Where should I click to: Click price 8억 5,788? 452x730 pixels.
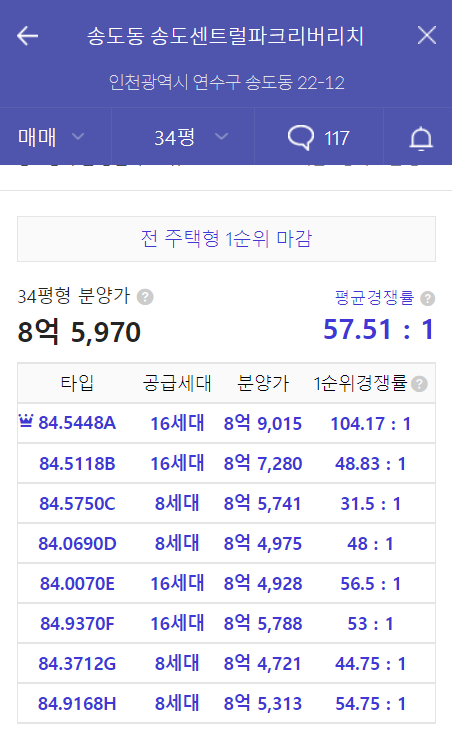tap(263, 623)
